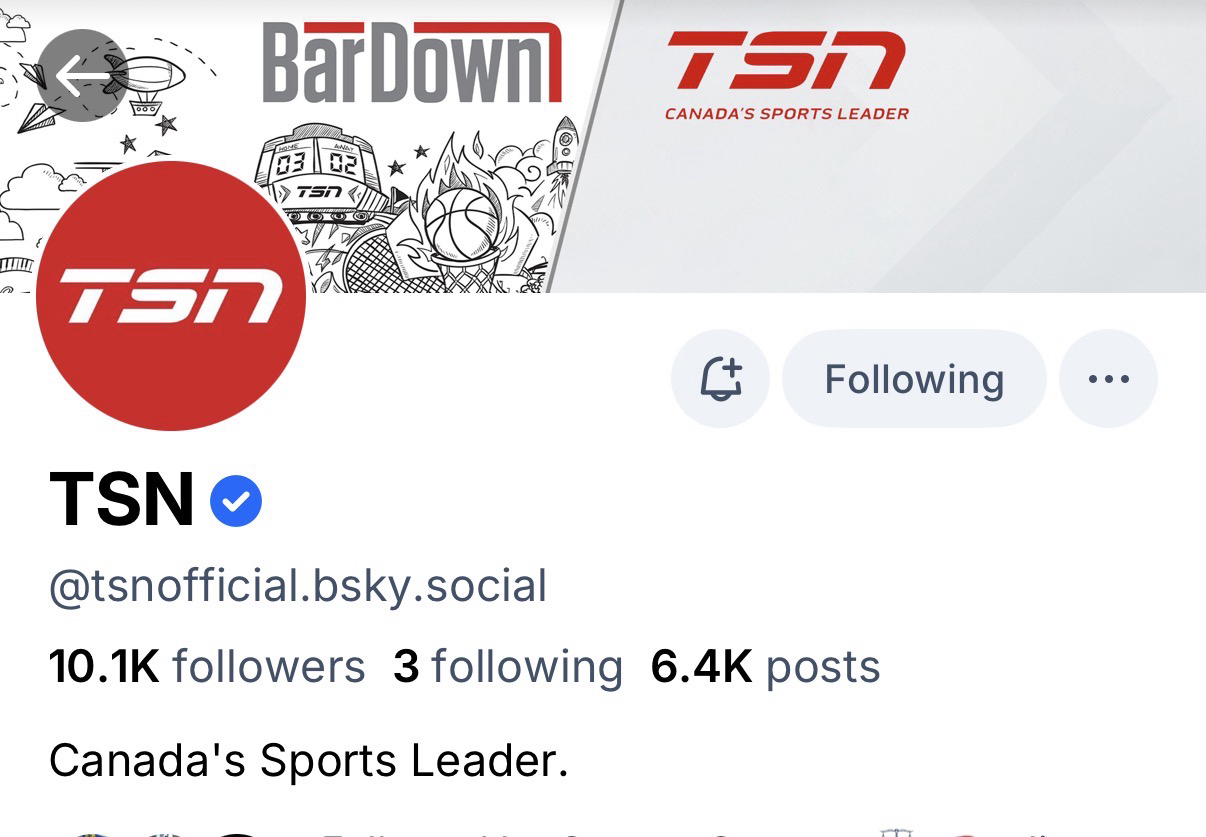The image size is (1206, 837).
Task: Click the blimp airship doodle in banner
Action: [x=150, y=77]
